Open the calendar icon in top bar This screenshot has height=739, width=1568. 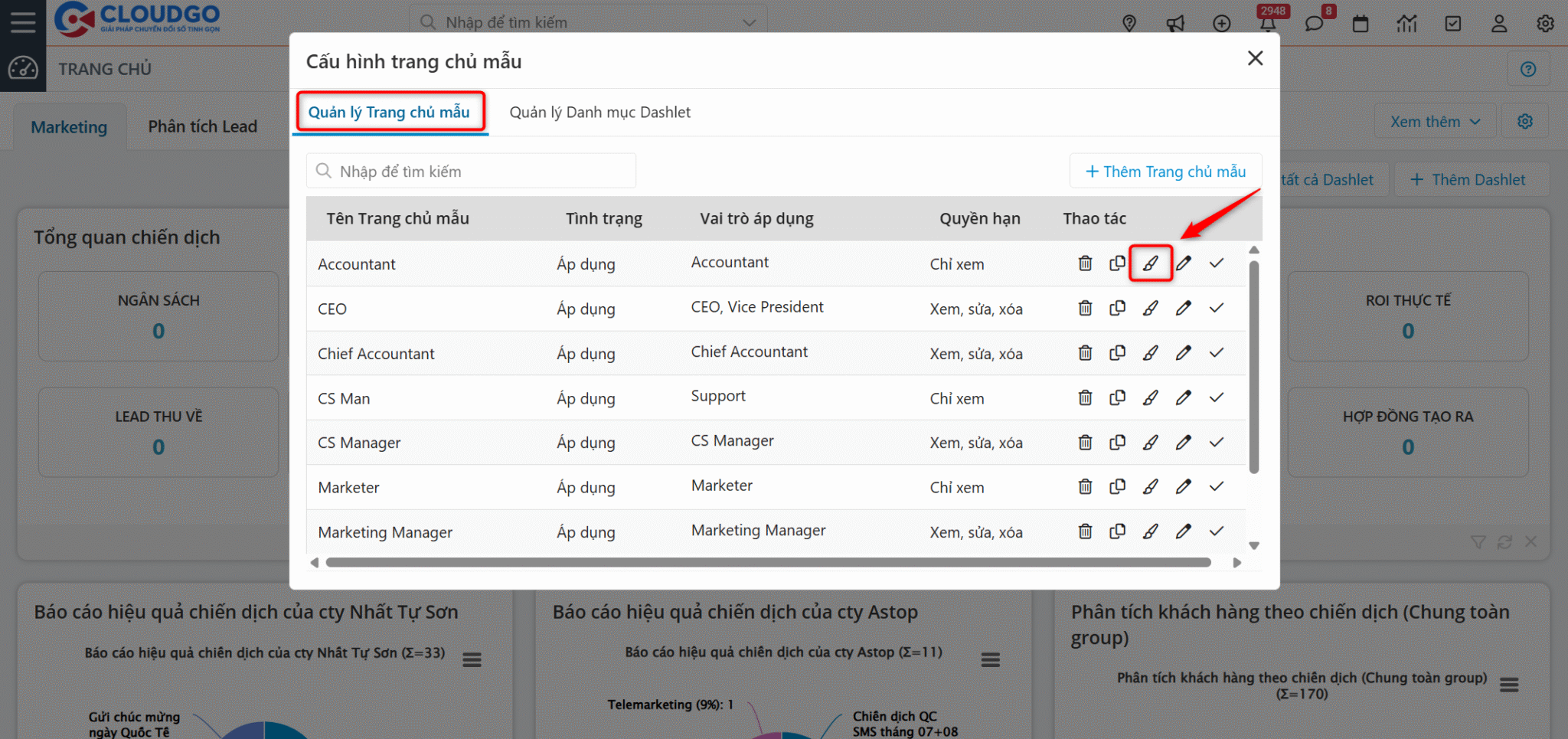[x=1361, y=24]
